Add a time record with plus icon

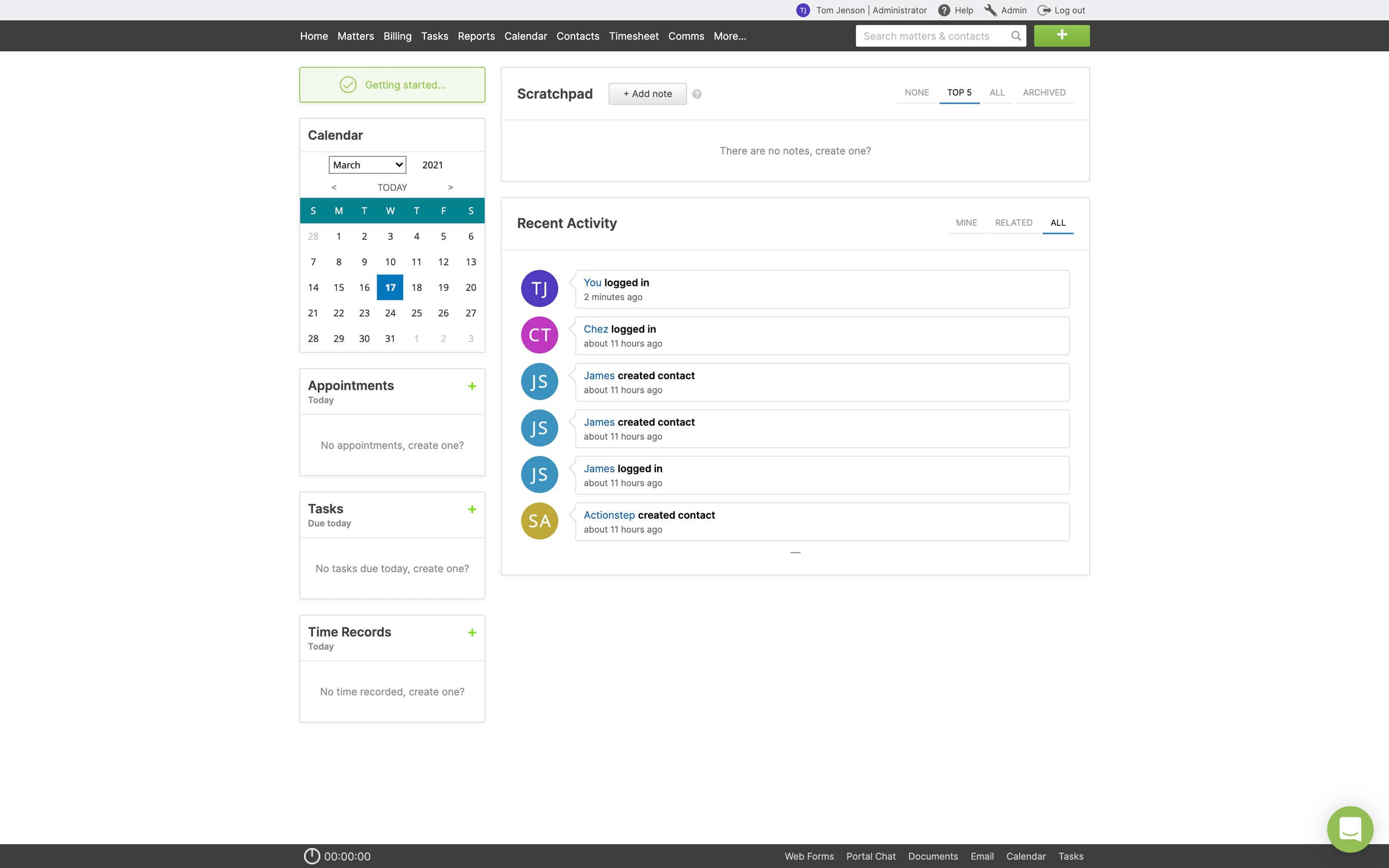471,632
